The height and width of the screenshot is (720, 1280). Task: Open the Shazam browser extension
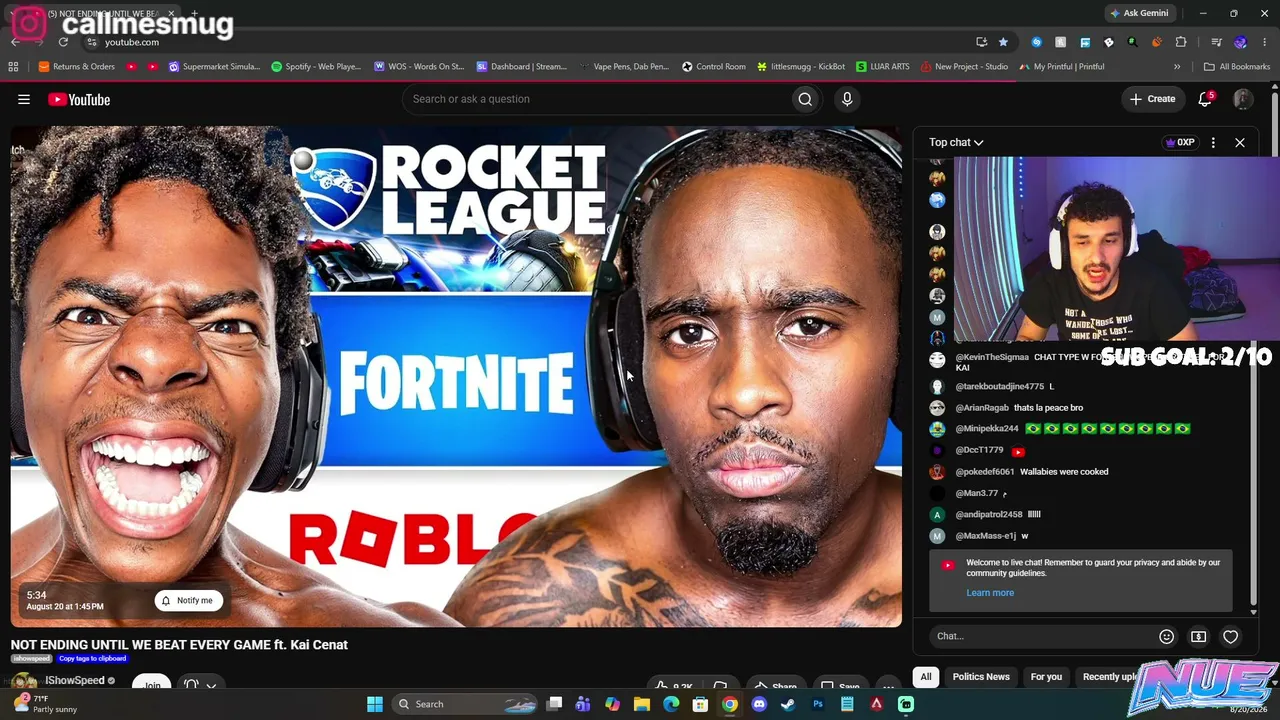tap(1036, 42)
